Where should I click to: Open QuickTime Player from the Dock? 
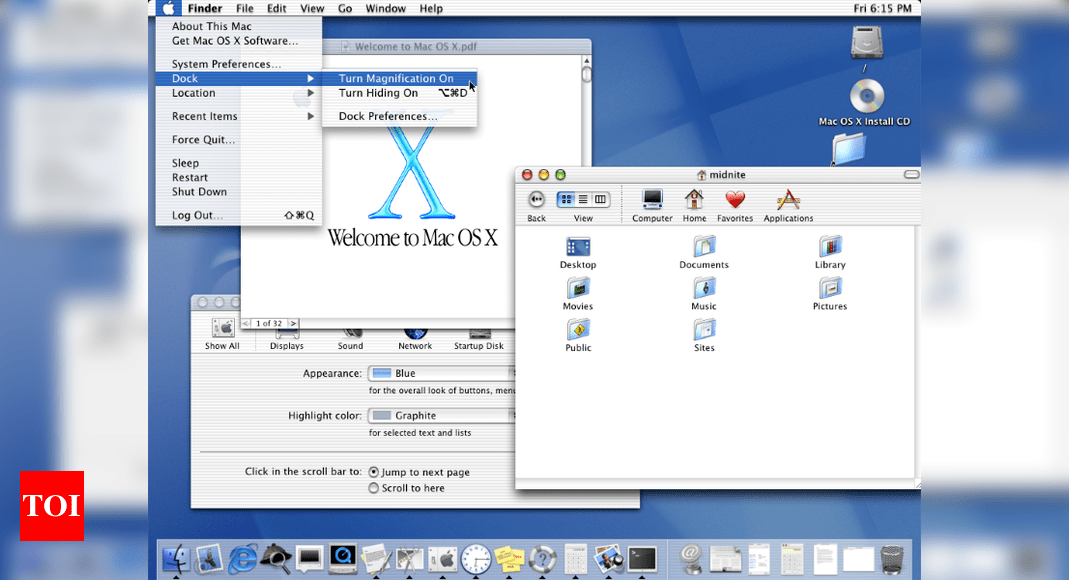point(343,559)
